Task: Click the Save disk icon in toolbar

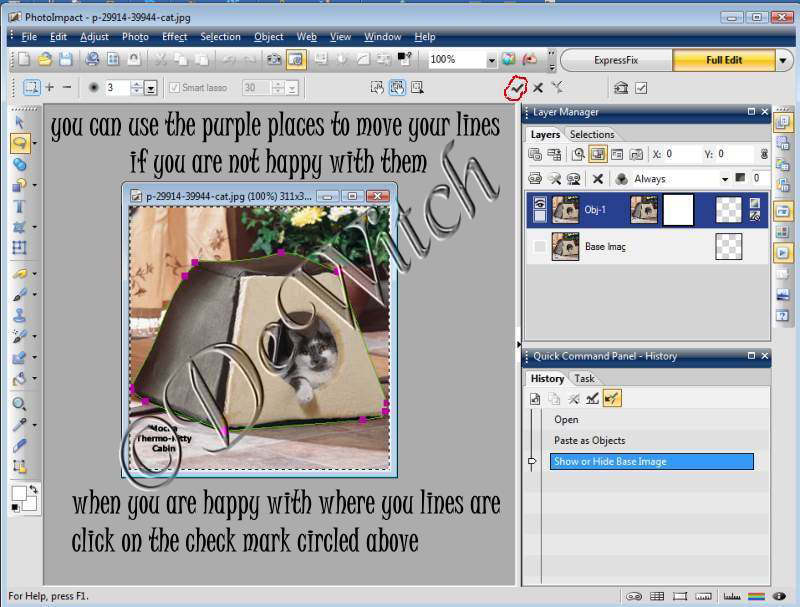Action: coord(65,60)
